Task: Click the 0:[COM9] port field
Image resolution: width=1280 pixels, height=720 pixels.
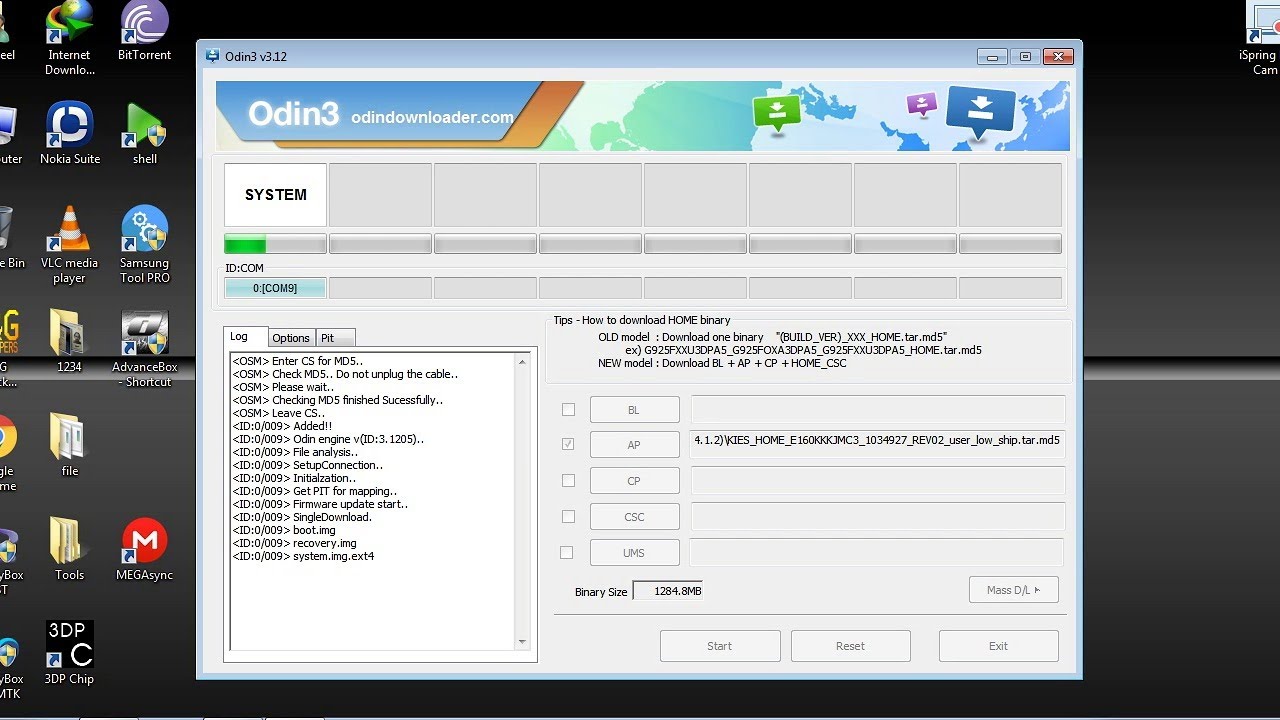Action: pos(275,288)
